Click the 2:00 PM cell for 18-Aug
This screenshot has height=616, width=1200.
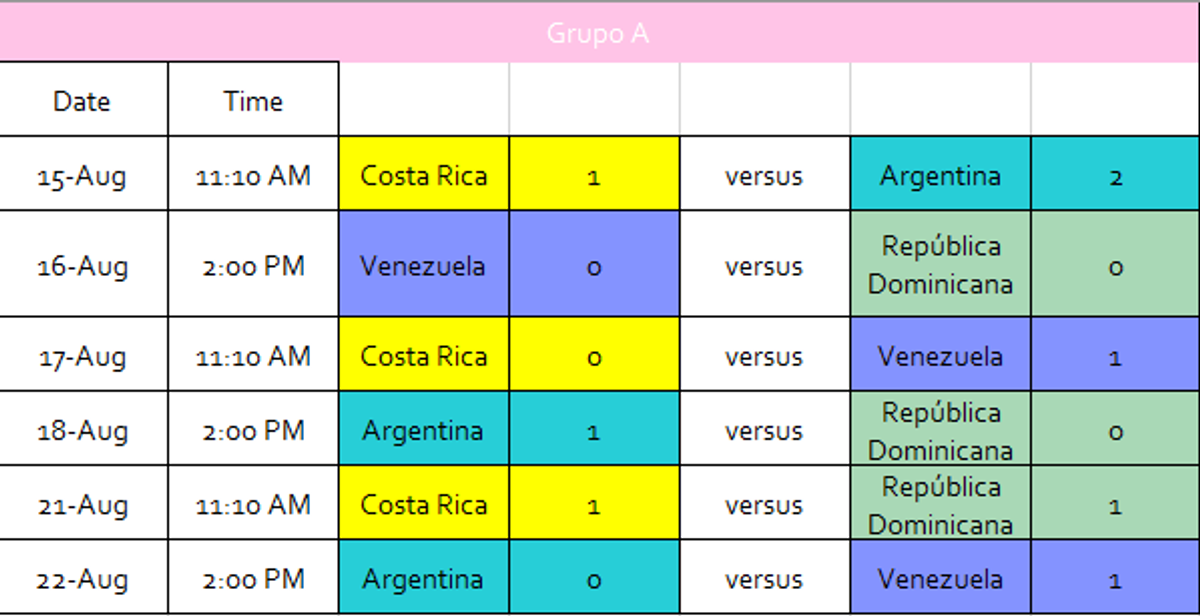(254, 429)
